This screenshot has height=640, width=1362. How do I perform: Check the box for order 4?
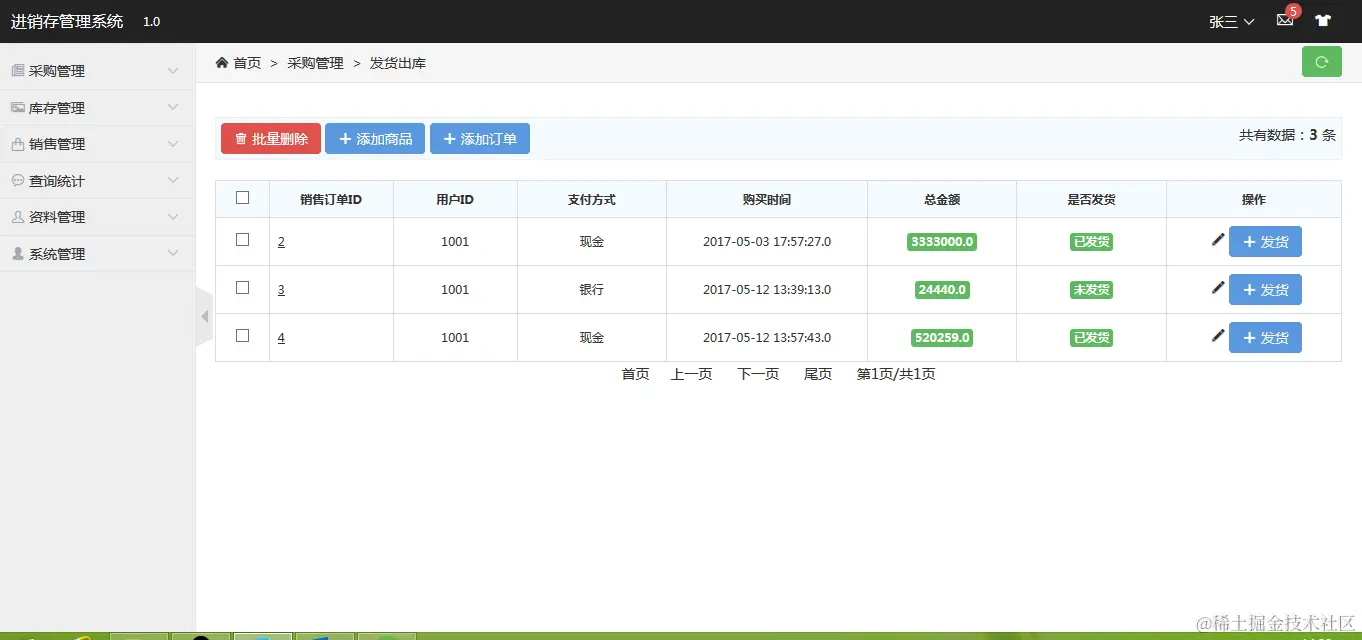tap(242, 336)
